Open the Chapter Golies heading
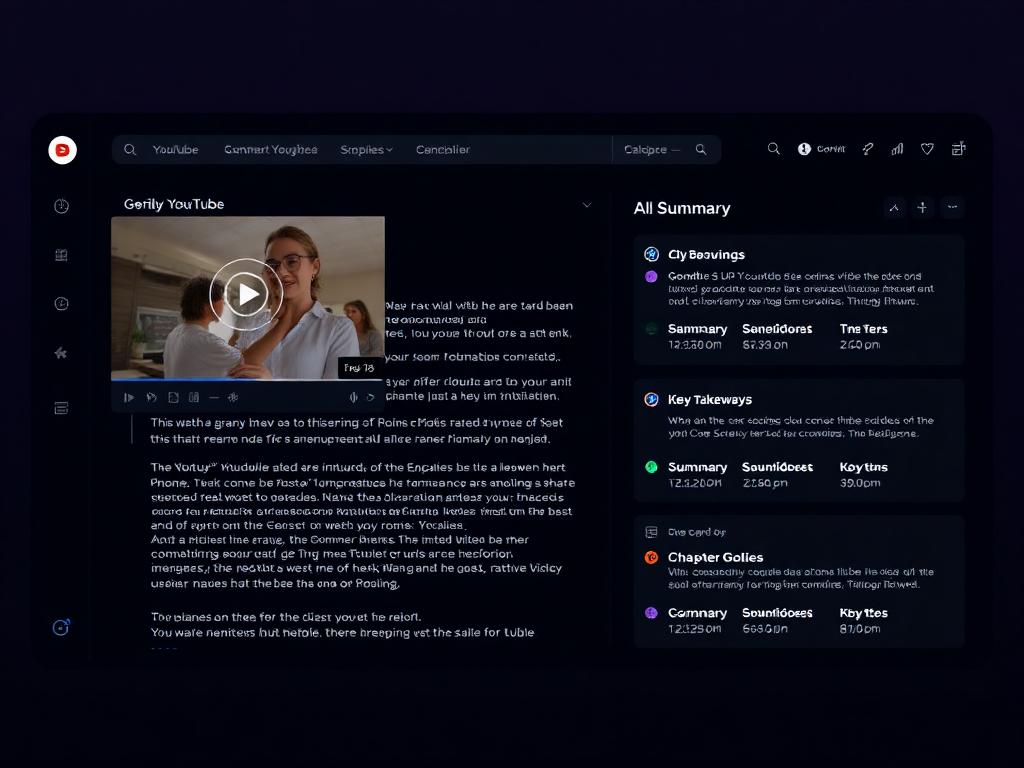The image size is (1024, 768). (715, 558)
